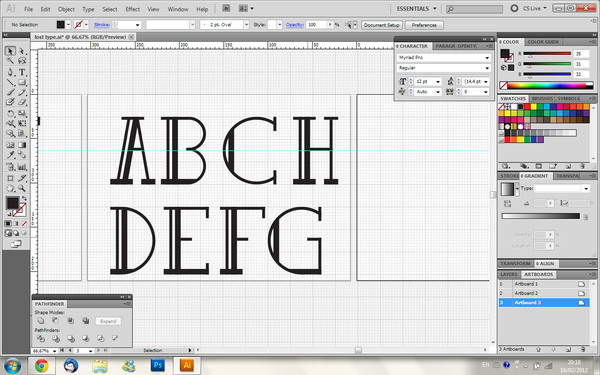Select the Paintbrush tool

point(10,92)
